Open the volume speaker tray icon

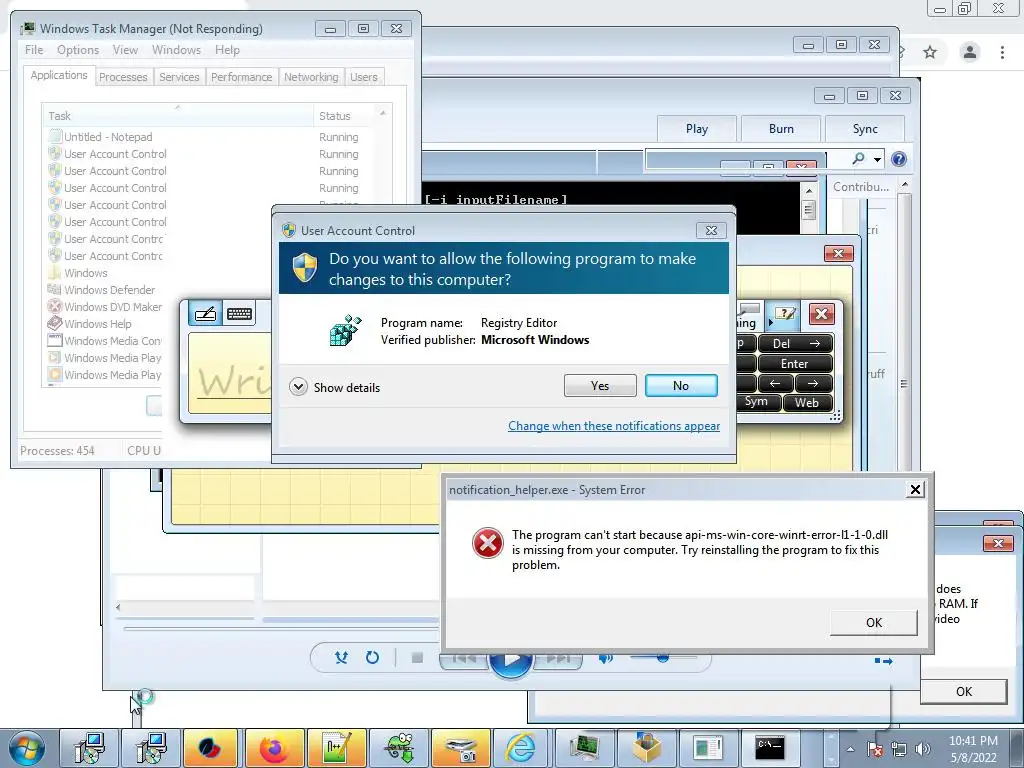point(922,750)
